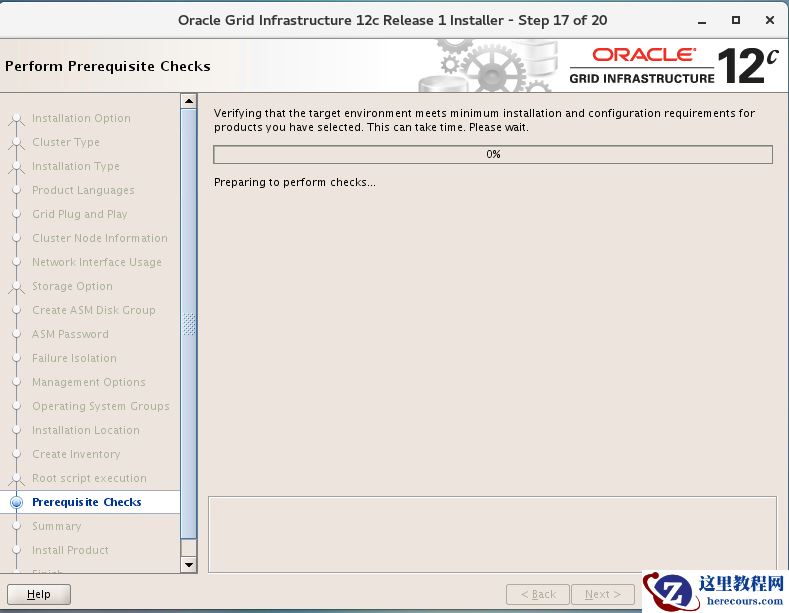789x613 pixels.
Task: Select Create ASM Disk Group step
Action: point(94,310)
